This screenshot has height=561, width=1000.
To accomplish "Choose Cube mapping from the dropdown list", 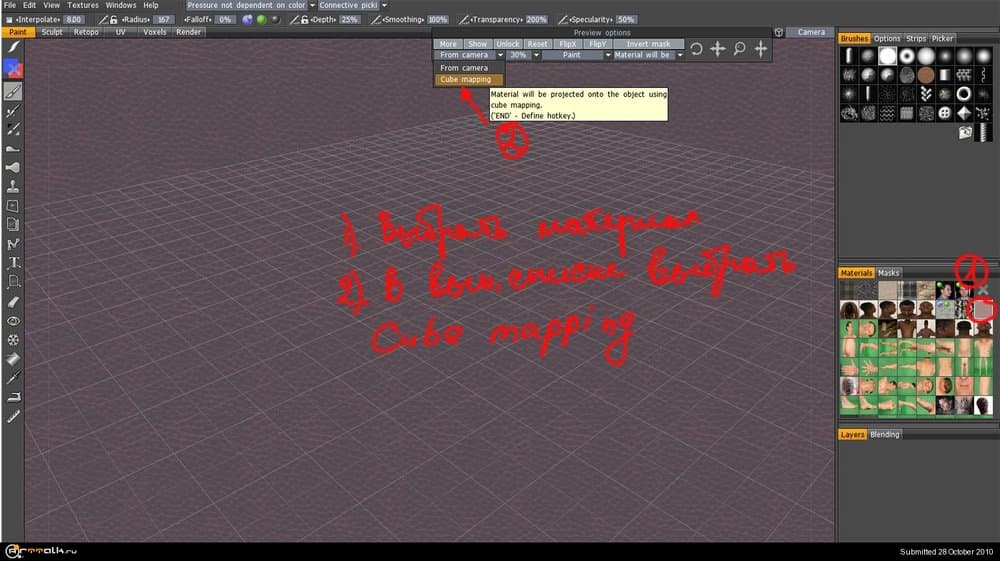I will click(465, 79).
